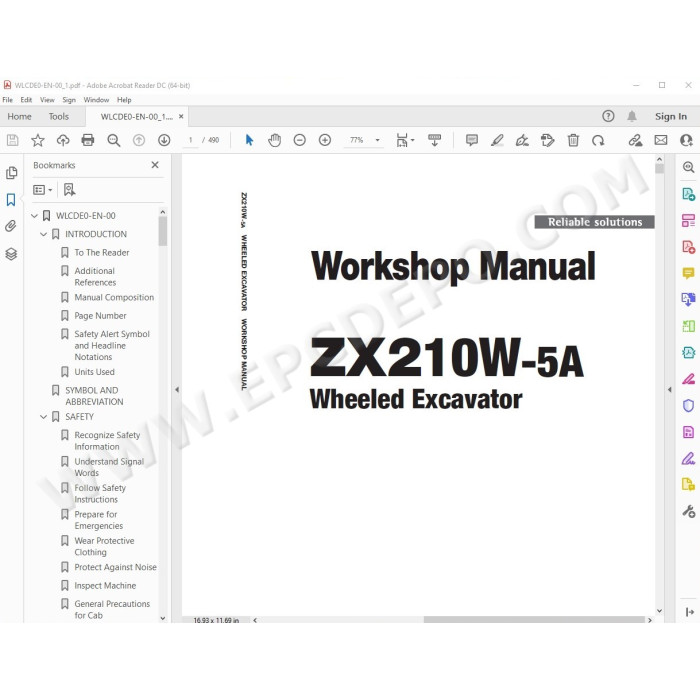700x700 pixels.
Task: Switch to the Tools tab
Action: (x=58, y=117)
